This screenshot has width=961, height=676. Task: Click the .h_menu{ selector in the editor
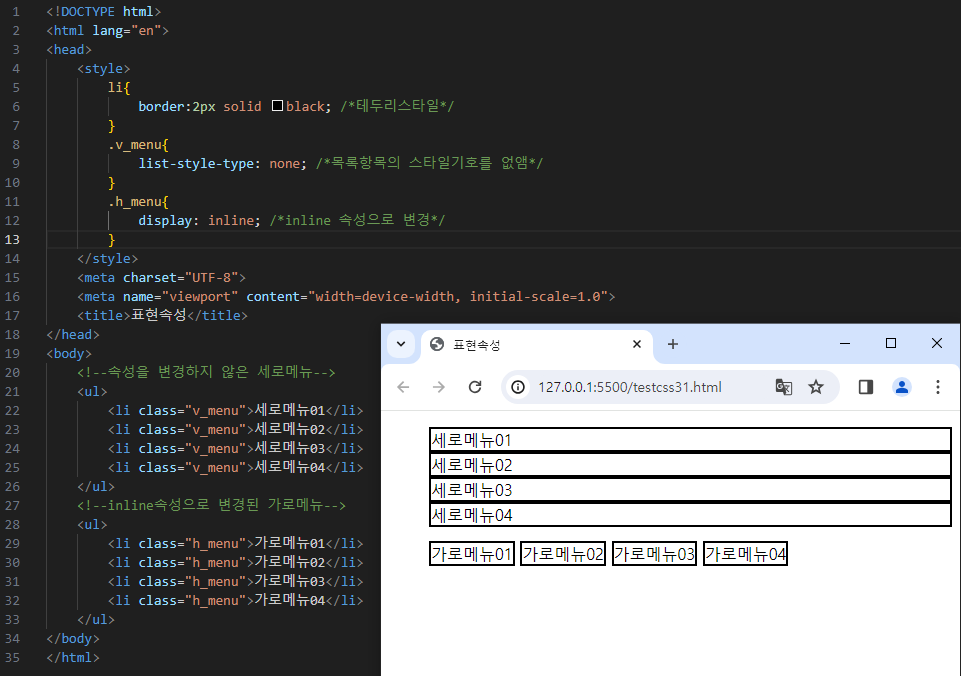pyautogui.click(x=138, y=202)
